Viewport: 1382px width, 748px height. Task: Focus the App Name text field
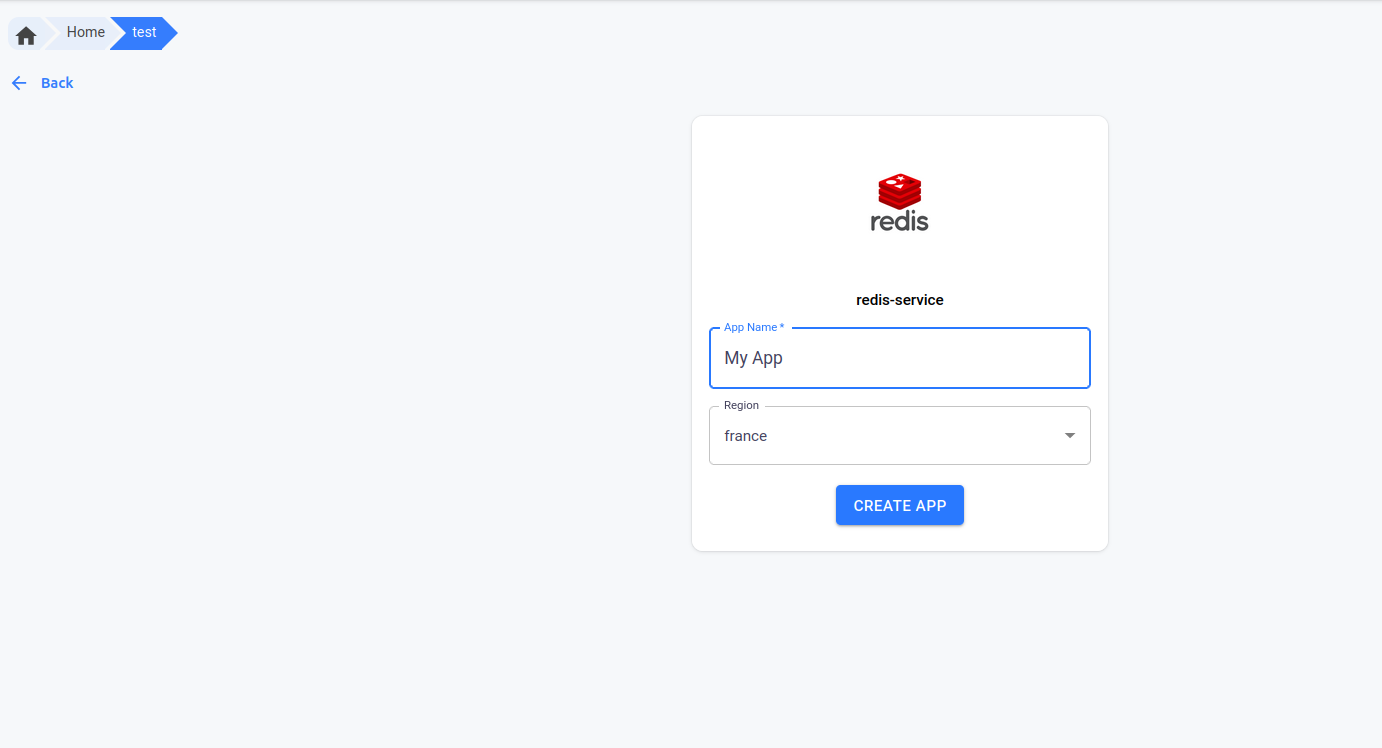point(899,358)
